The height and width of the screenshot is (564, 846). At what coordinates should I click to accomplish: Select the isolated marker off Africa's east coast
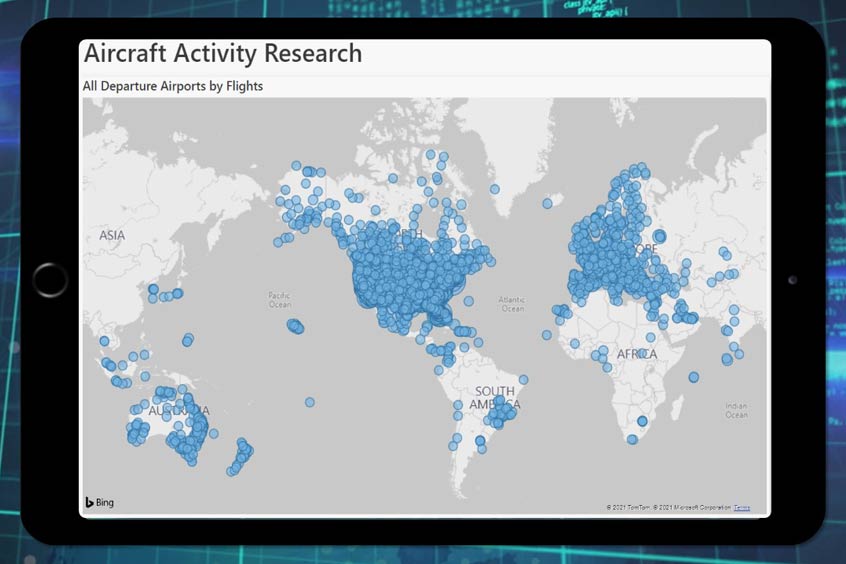(x=694, y=377)
